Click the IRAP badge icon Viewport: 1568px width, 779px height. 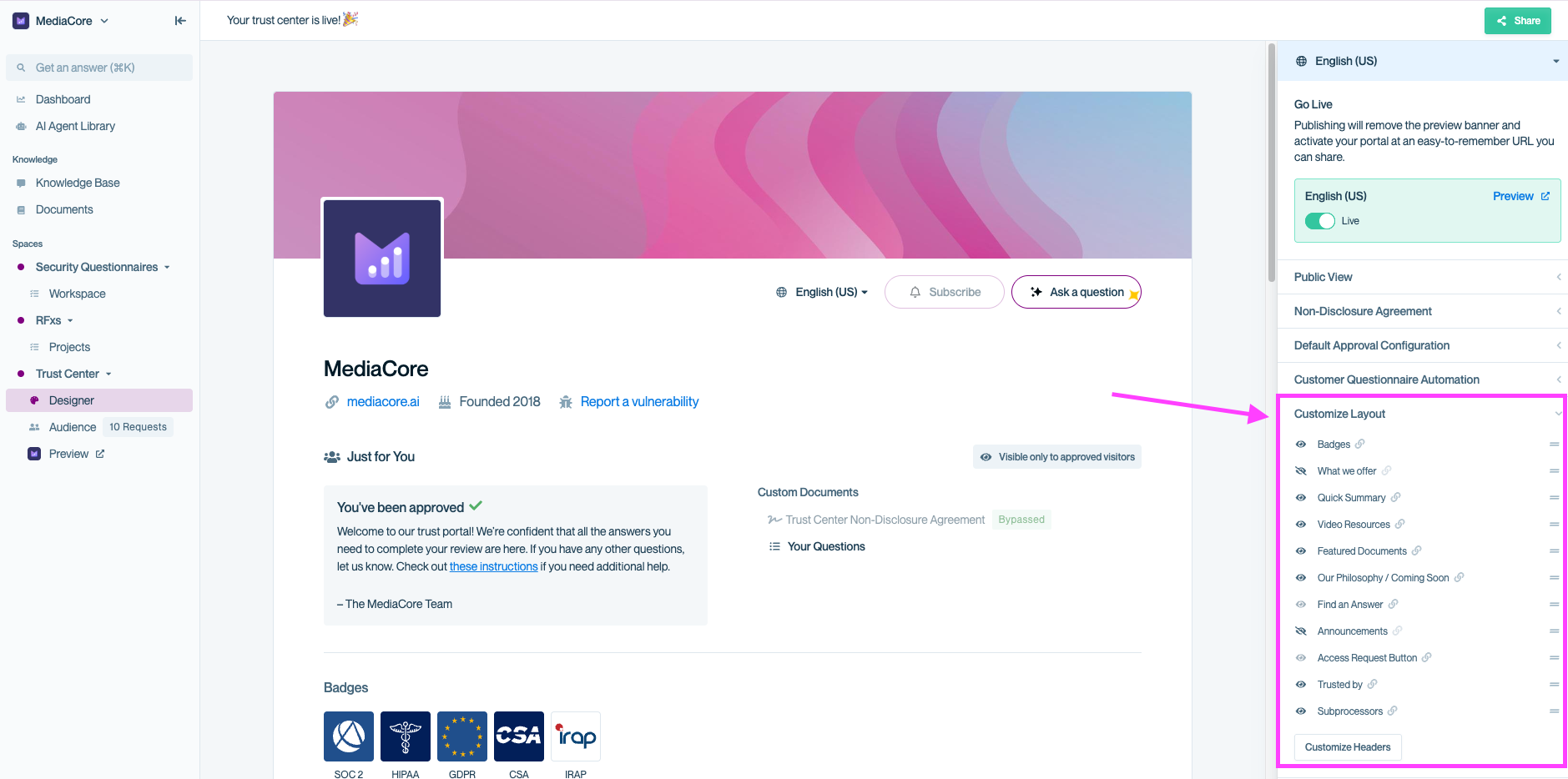click(x=576, y=736)
